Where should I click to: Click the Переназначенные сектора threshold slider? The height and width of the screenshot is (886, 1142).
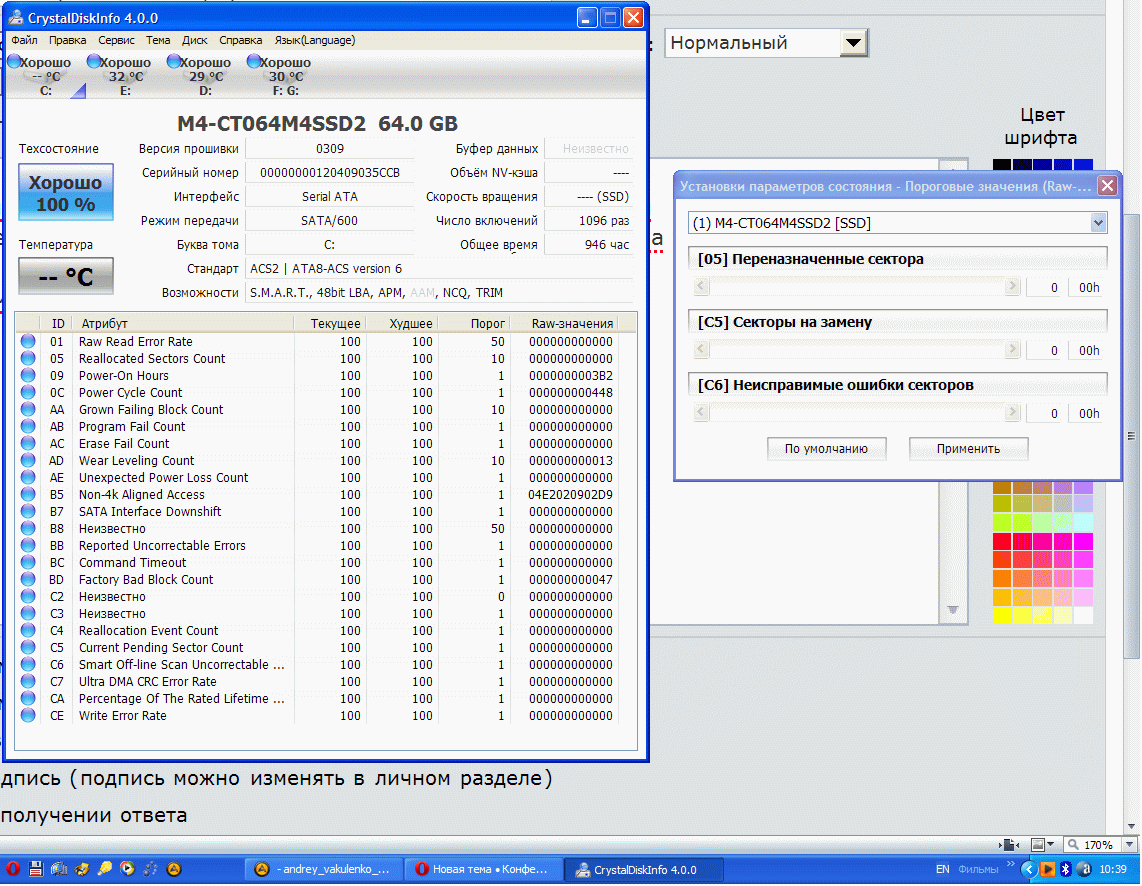855,288
